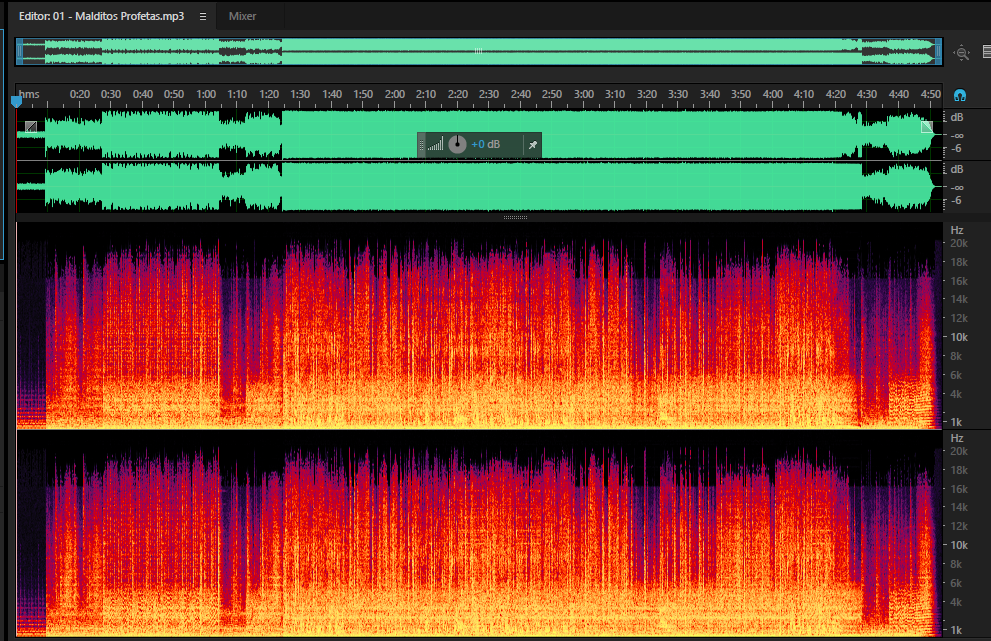This screenshot has width=991, height=641.
Task: Click the -∞ value on the left channel scale
Action: coord(957,135)
